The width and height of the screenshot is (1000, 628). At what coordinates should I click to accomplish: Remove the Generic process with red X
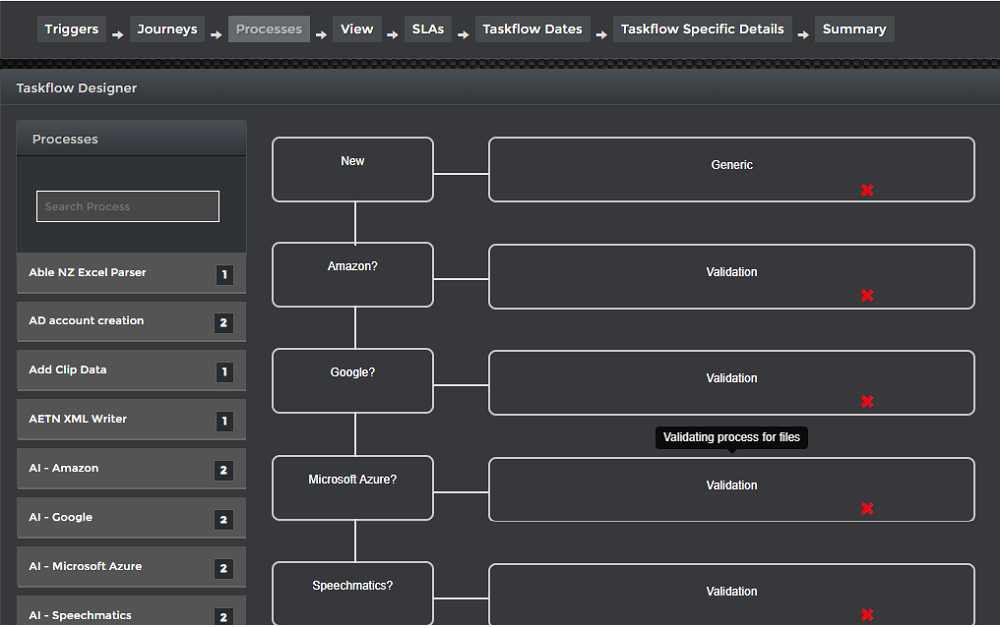tap(867, 190)
